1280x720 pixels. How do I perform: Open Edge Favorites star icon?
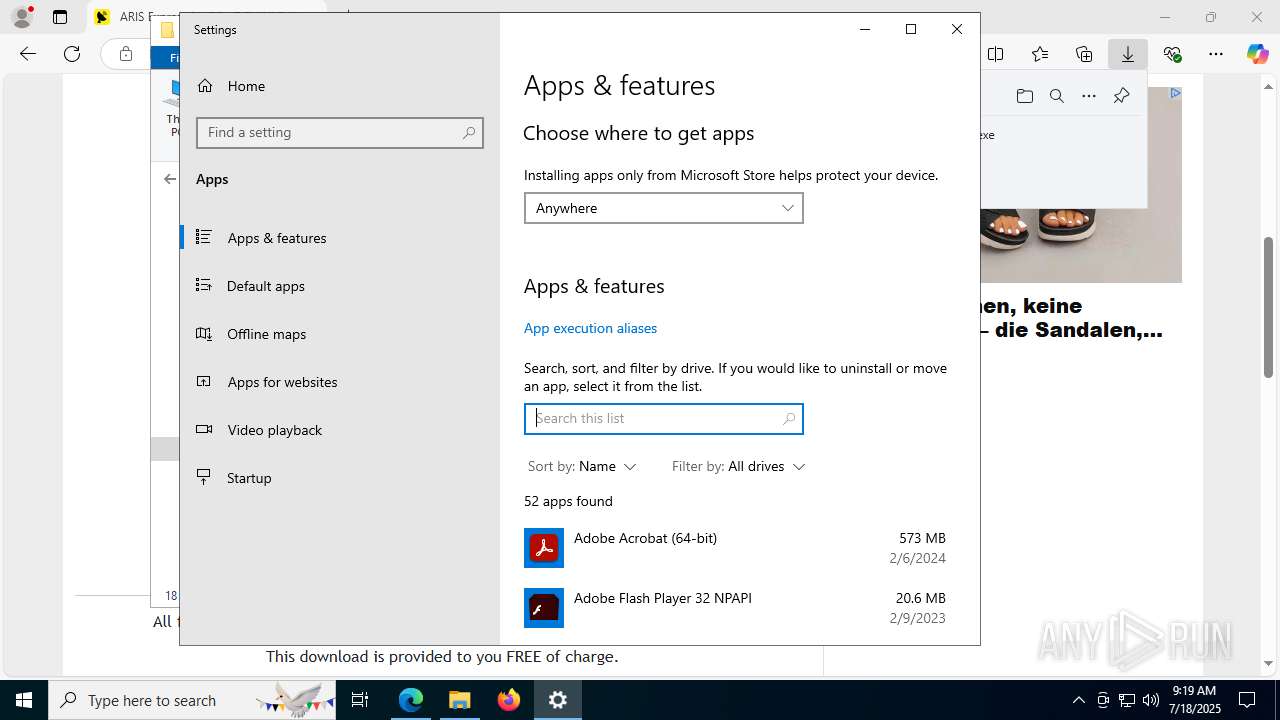click(x=1040, y=54)
